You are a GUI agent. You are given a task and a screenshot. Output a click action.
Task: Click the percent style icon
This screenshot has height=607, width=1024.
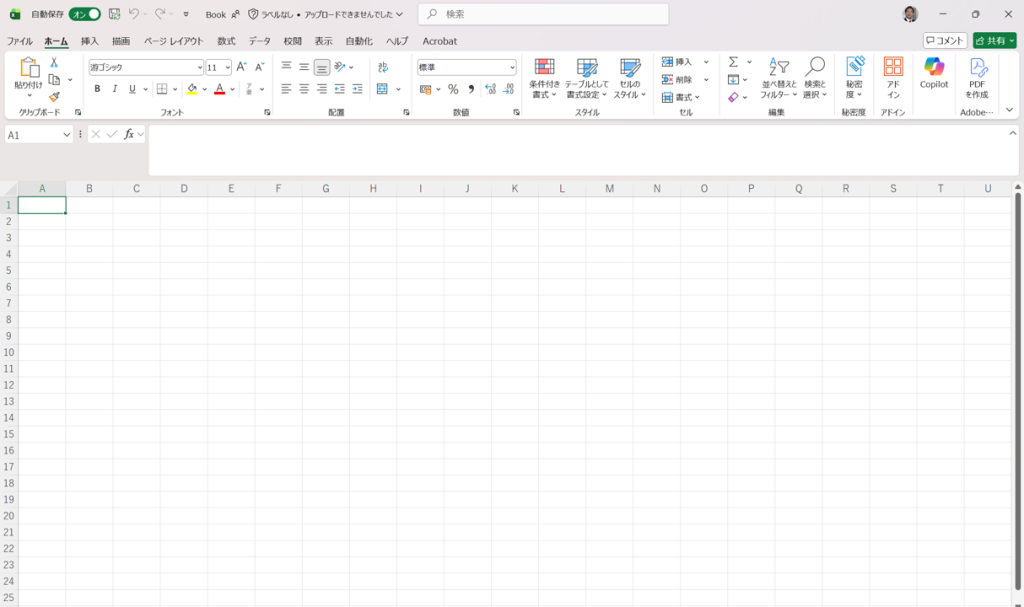[x=453, y=89]
